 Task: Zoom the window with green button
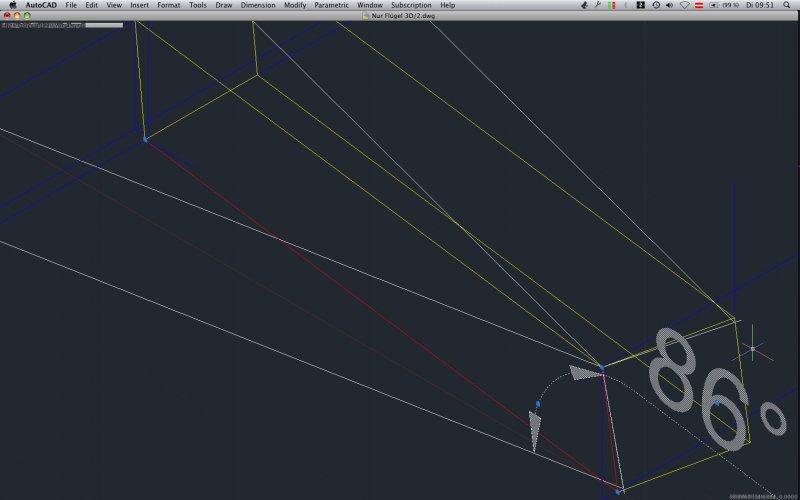tap(27, 16)
